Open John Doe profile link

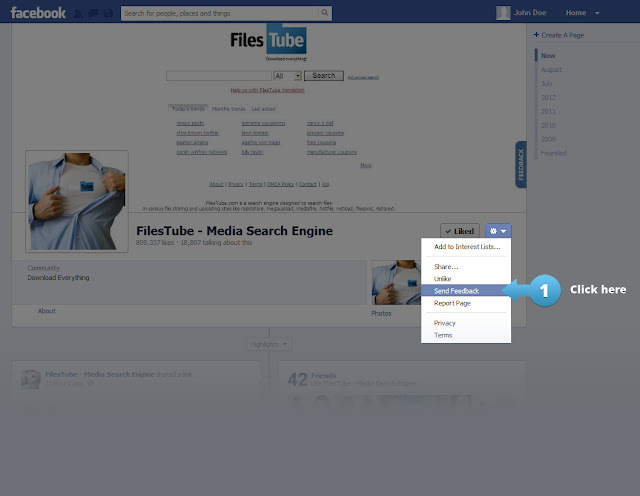click(530, 13)
